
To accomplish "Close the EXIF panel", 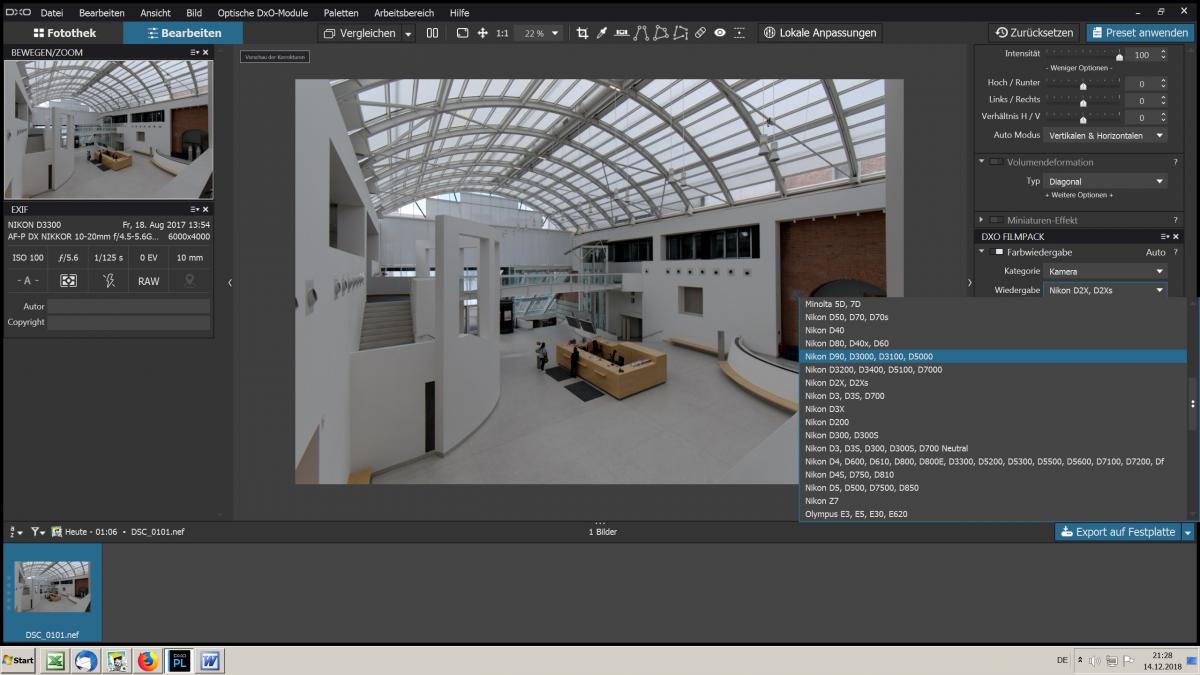I will tap(206, 210).
